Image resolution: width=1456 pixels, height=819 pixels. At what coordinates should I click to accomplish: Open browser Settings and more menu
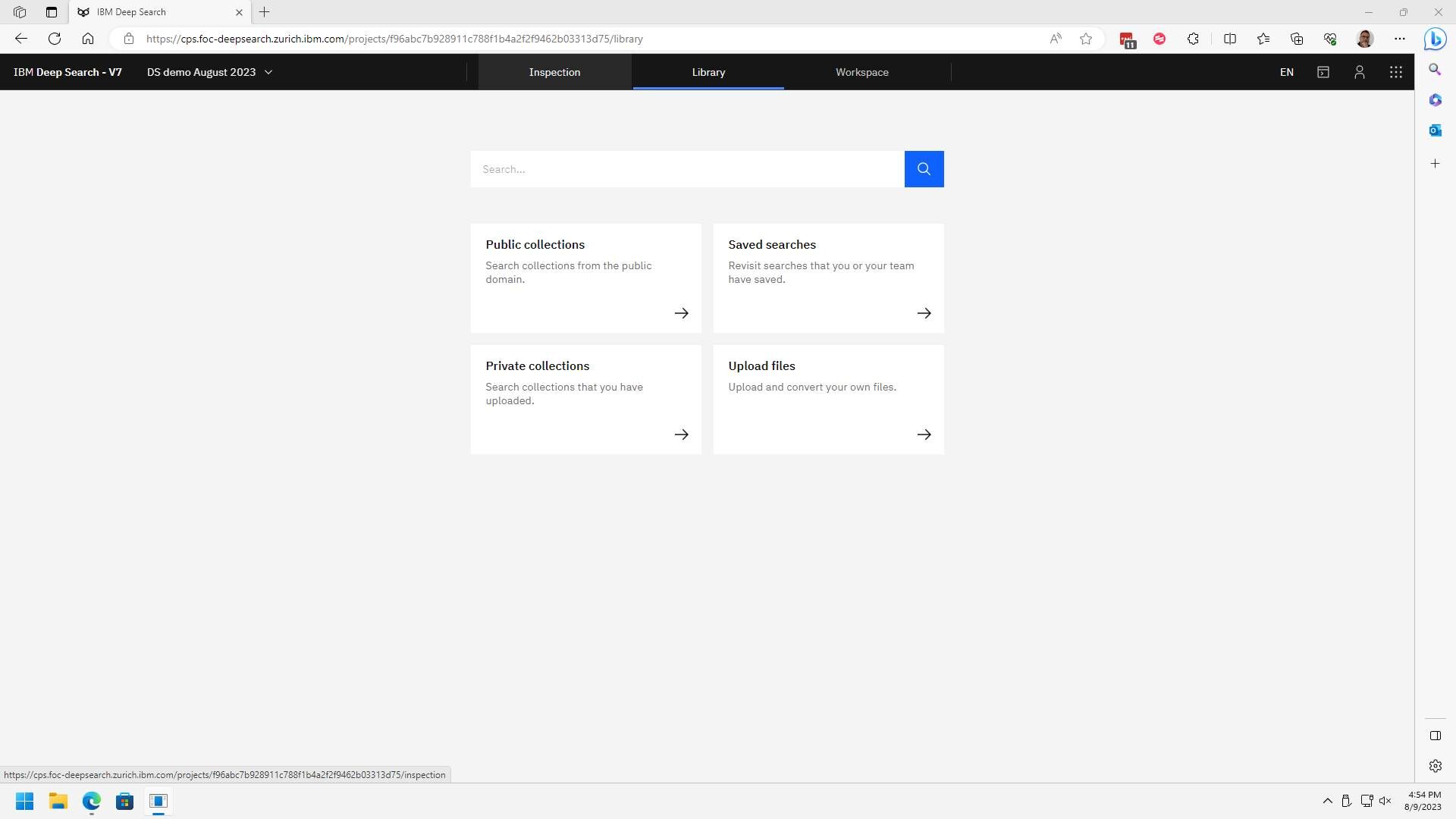pos(1400,39)
